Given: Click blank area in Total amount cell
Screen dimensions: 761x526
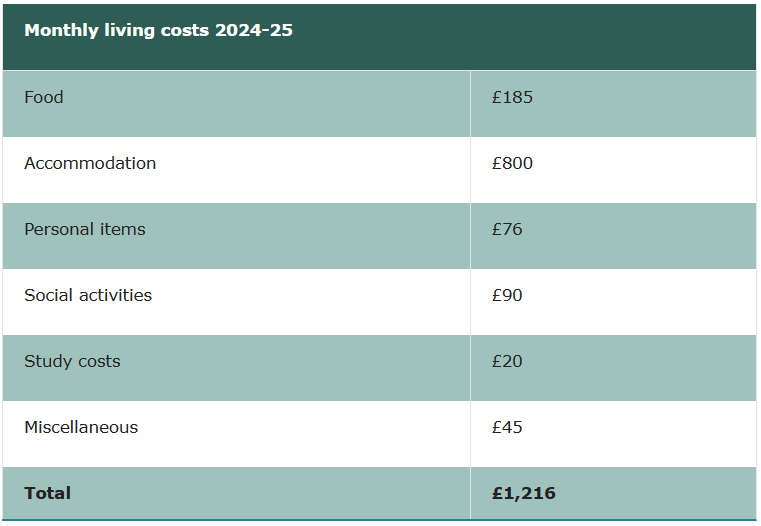Looking at the screenshot, I should [655, 493].
